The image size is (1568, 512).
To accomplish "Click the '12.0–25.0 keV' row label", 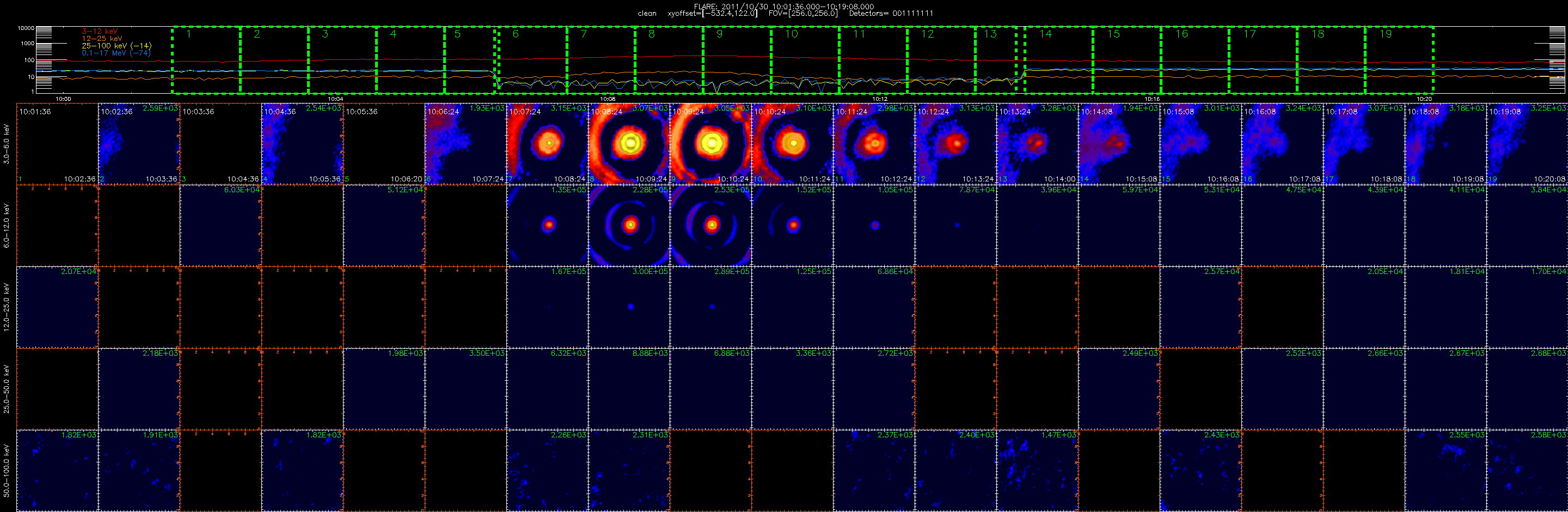I will 7,307.
